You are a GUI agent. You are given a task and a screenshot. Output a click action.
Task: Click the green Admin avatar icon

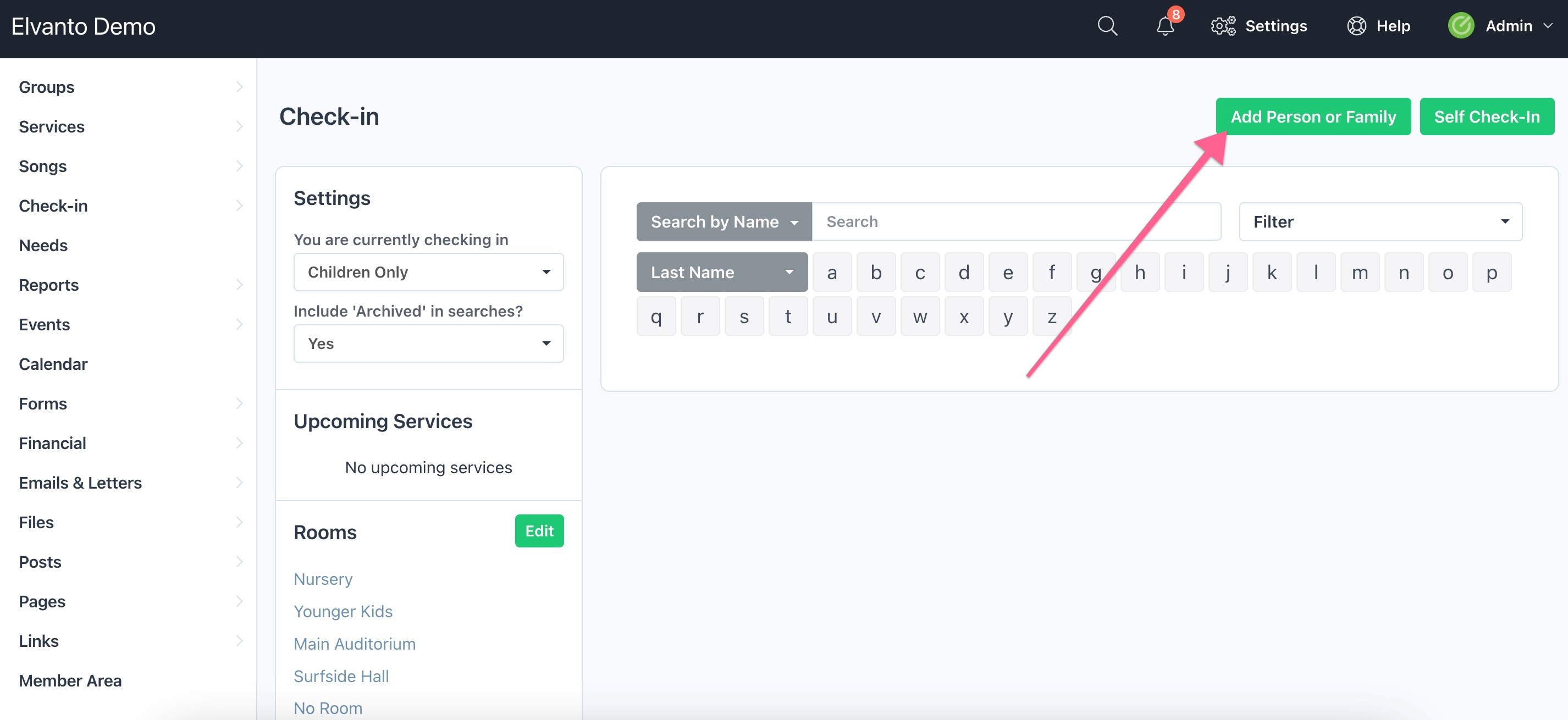click(x=1460, y=26)
